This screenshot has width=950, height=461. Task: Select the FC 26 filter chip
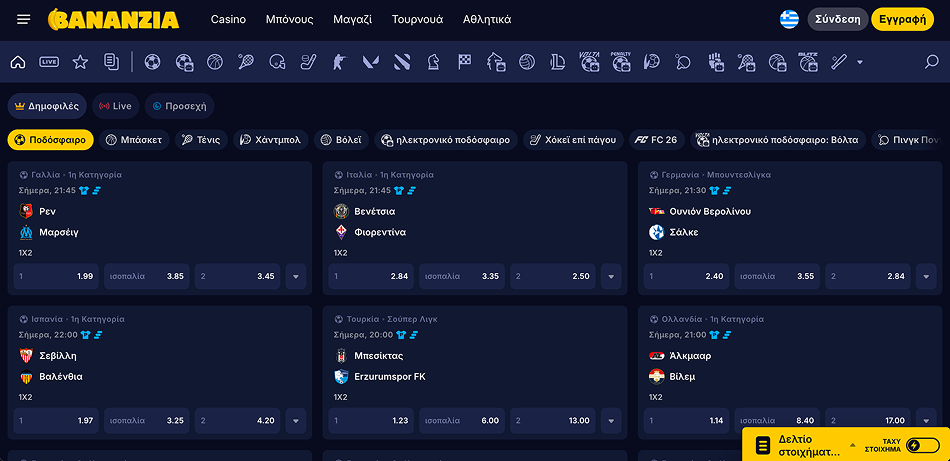[x=657, y=140]
